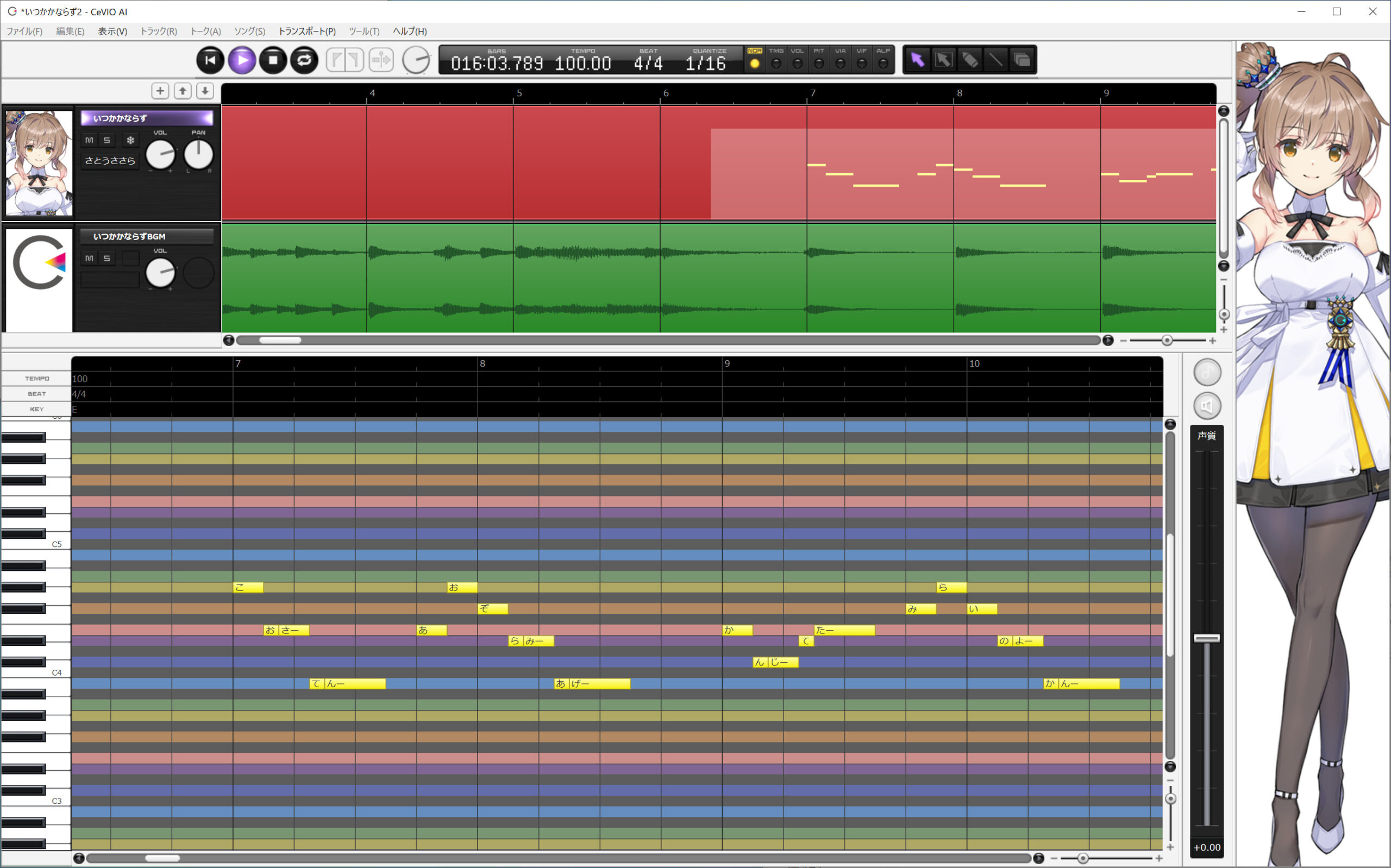Select the あげー note
Image resolution: width=1391 pixels, height=868 pixels.
click(592, 683)
